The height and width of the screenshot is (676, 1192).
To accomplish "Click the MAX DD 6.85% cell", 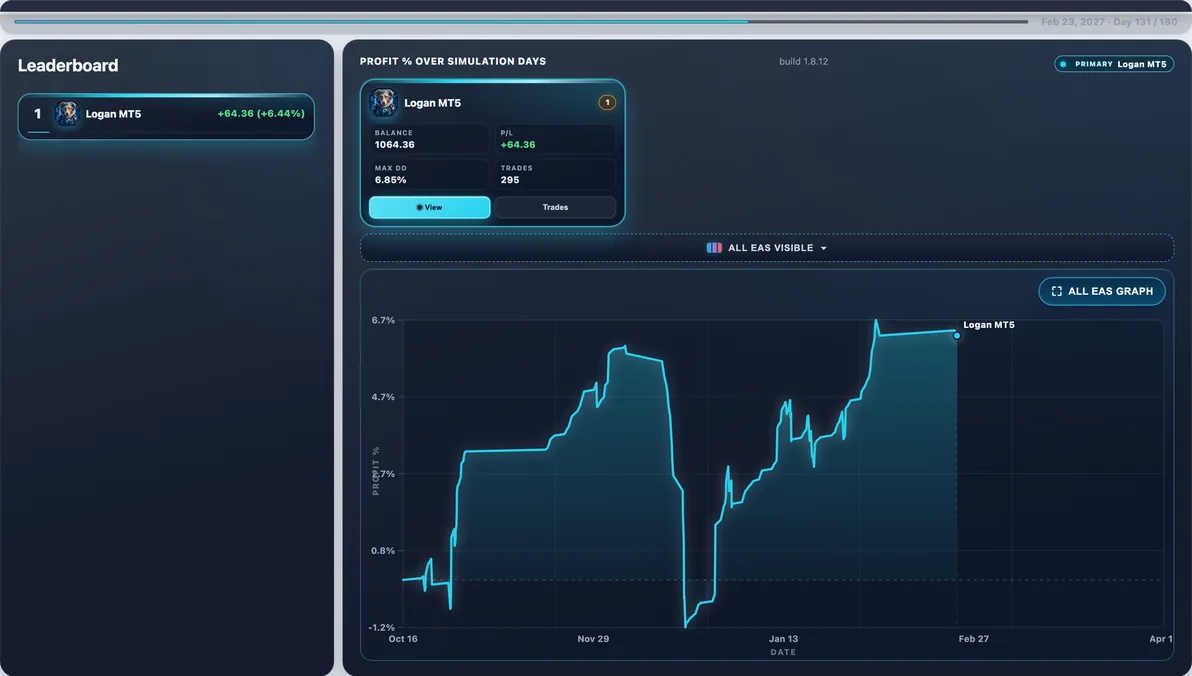I will pos(430,174).
